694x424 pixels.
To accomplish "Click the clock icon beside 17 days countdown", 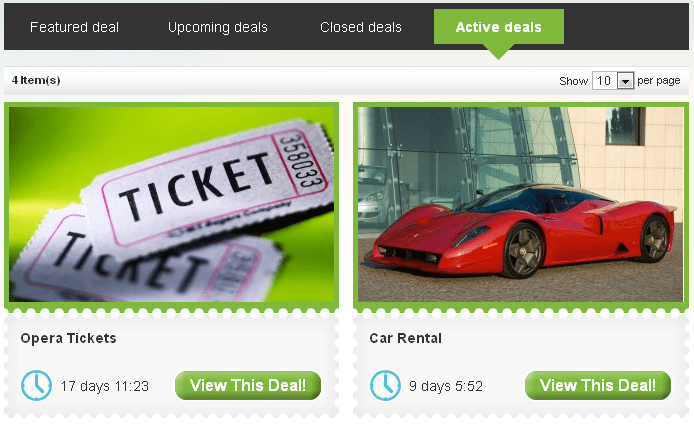I will [x=36, y=385].
